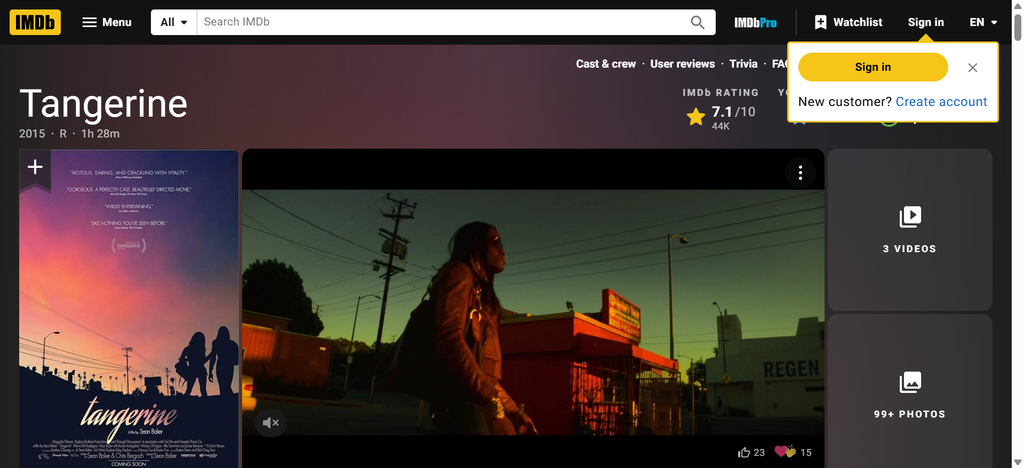Open the Watchlist bookmark button
The height and width of the screenshot is (468, 1024).
[x=848, y=22]
